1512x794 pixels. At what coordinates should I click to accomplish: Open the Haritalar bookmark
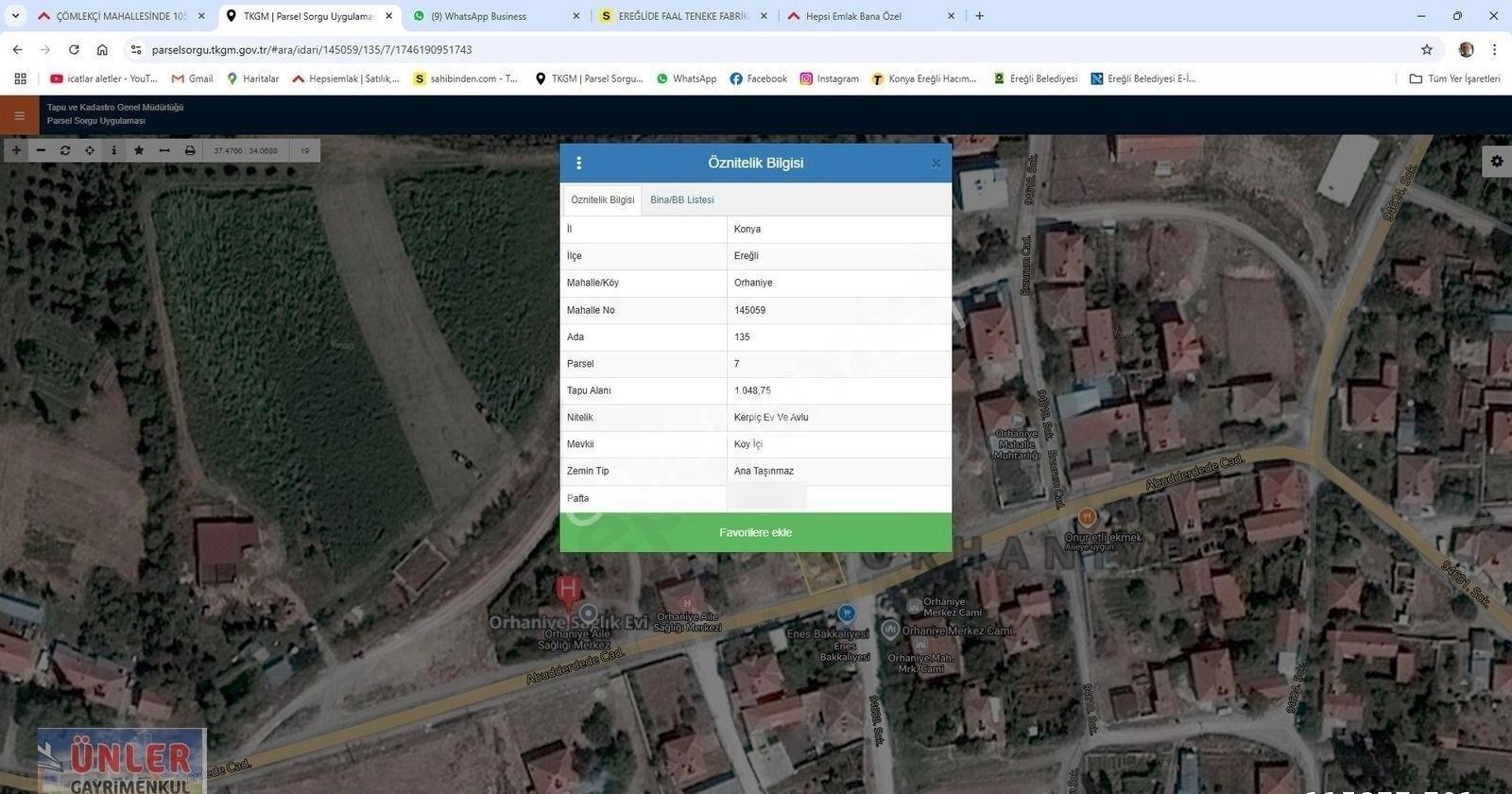point(252,78)
